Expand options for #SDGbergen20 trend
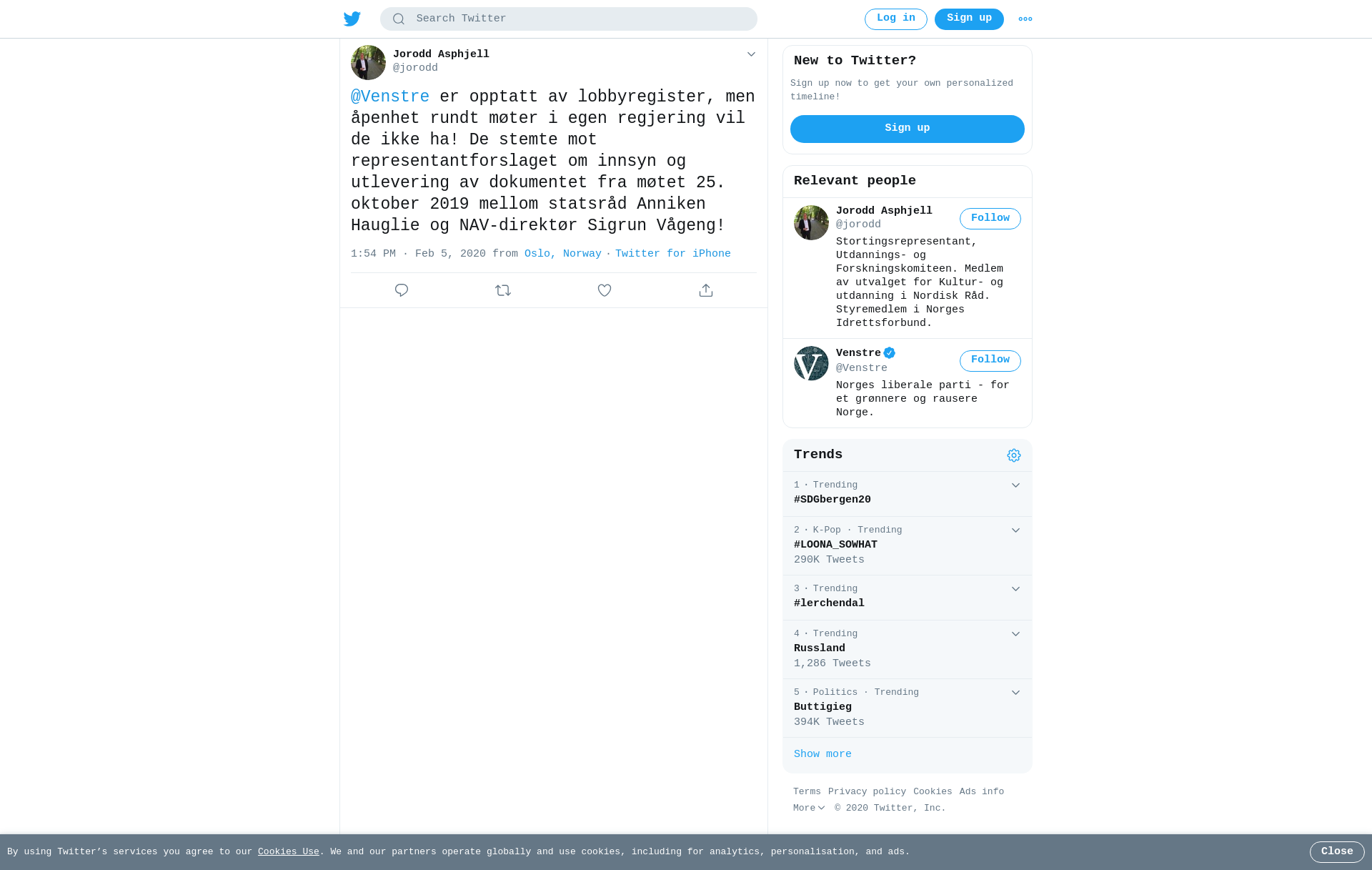The image size is (1372, 870). point(1015,485)
